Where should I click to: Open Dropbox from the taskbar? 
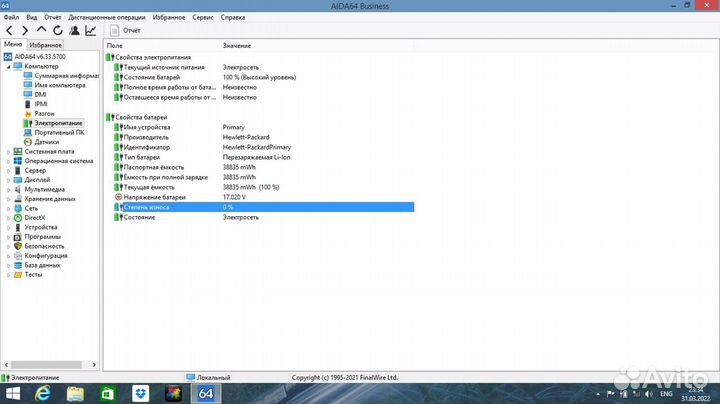[139, 393]
